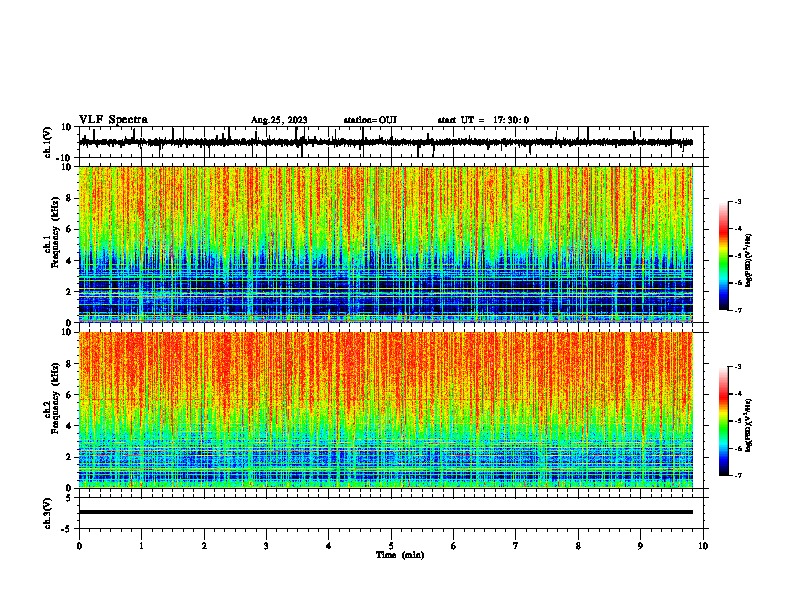Screen dimensions: 792x612
Task: Click the "-7" label on ch.2 colorbar
Action: point(737,475)
